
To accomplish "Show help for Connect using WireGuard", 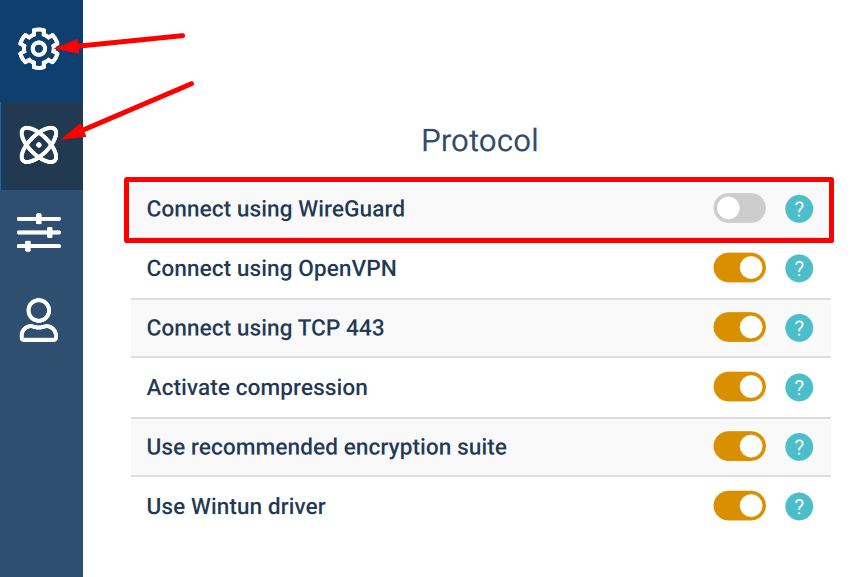I will tap(799, 209).
